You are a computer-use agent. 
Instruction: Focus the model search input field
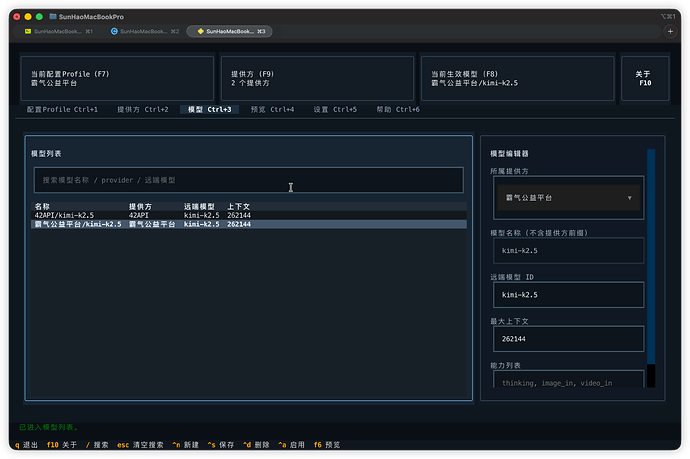pyautogui.click(x=249, y=180)
